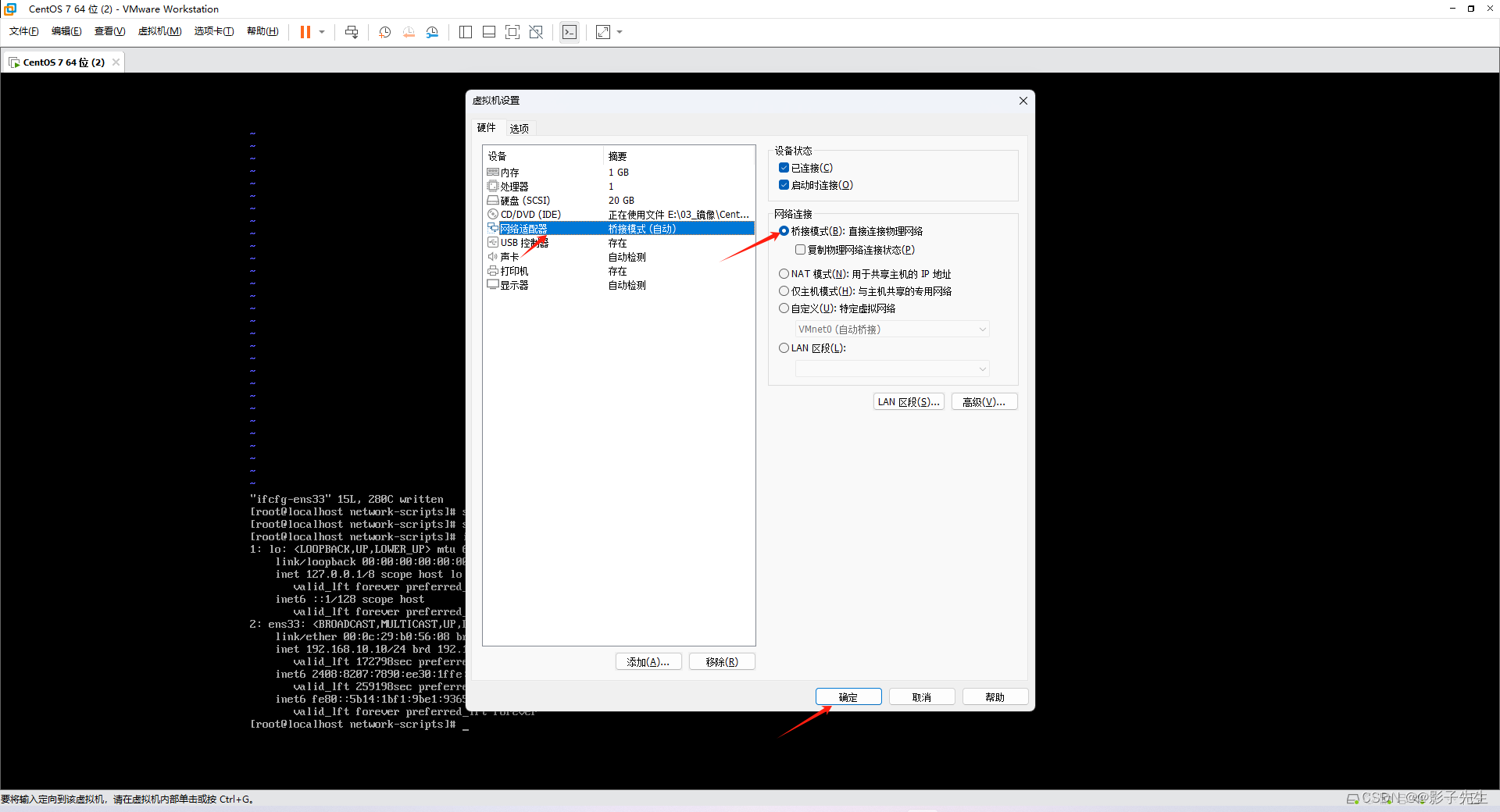This screenshot has height=812, width=1500.
Task: Open the 帮助(H) menu
Action: point(262,31)
